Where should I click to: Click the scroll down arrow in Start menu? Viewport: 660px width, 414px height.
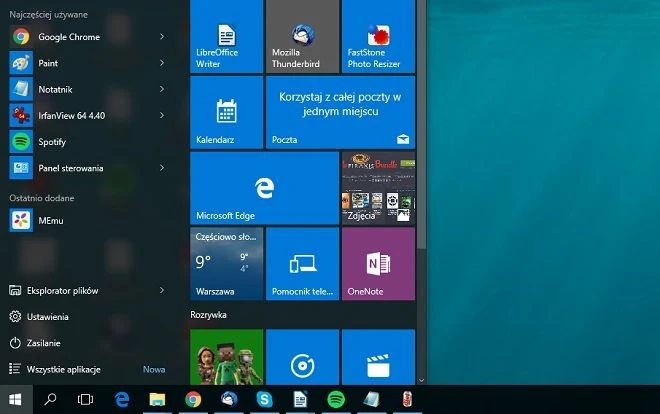click(422, 380)
